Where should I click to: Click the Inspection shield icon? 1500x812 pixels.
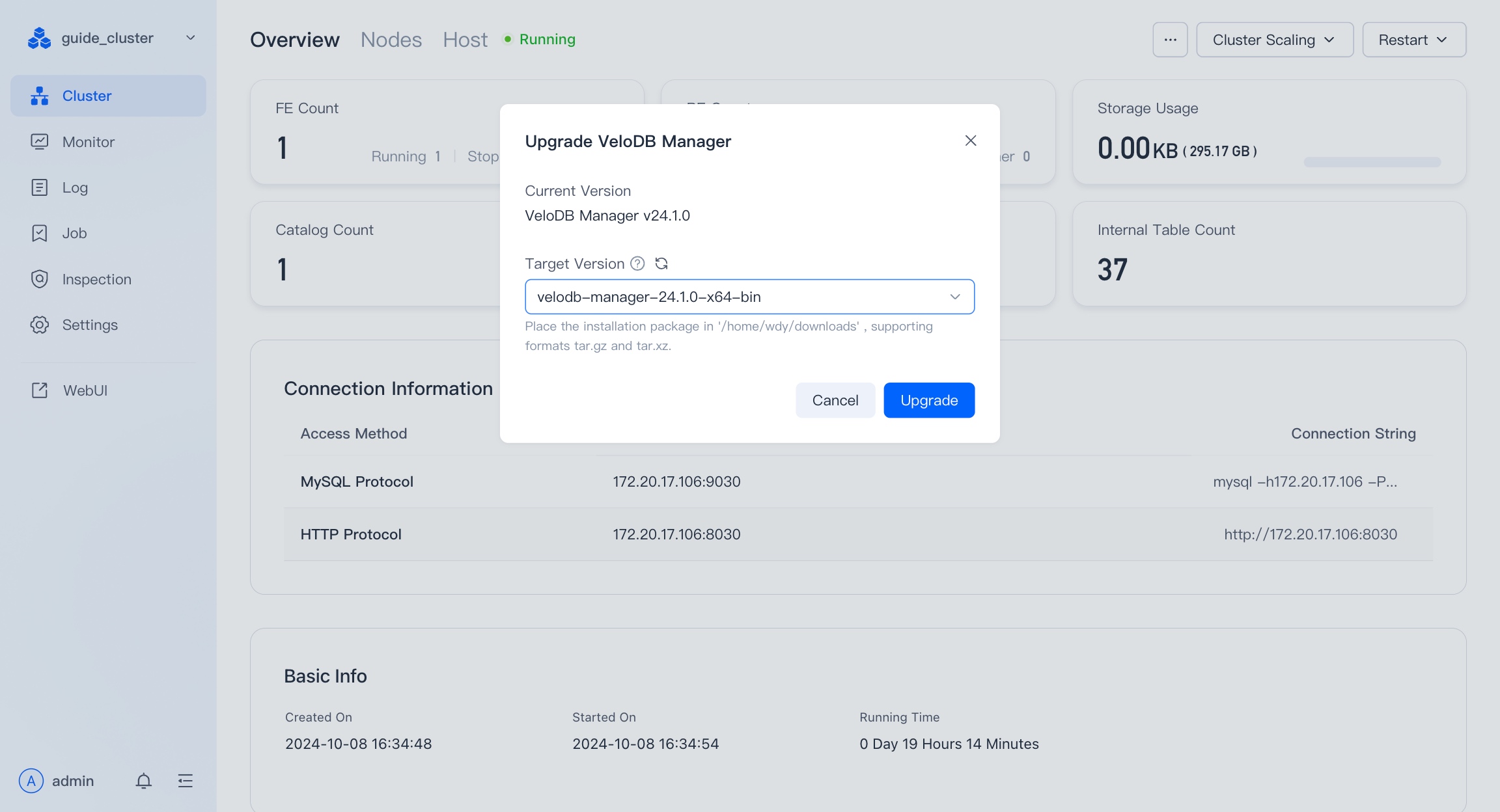40,279
